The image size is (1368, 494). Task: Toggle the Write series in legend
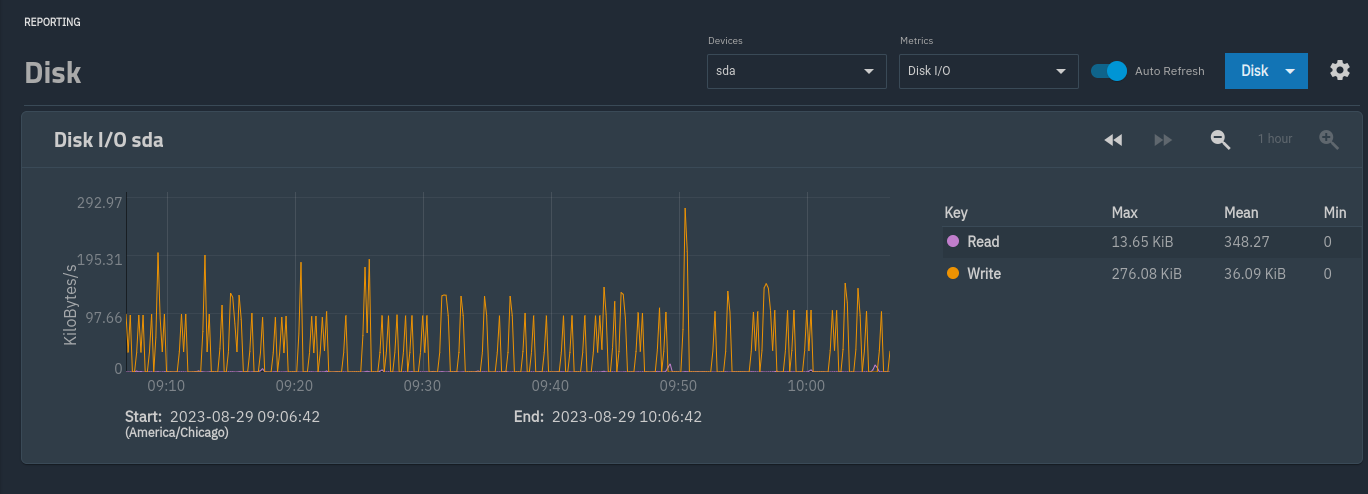(x=984, y=274)
